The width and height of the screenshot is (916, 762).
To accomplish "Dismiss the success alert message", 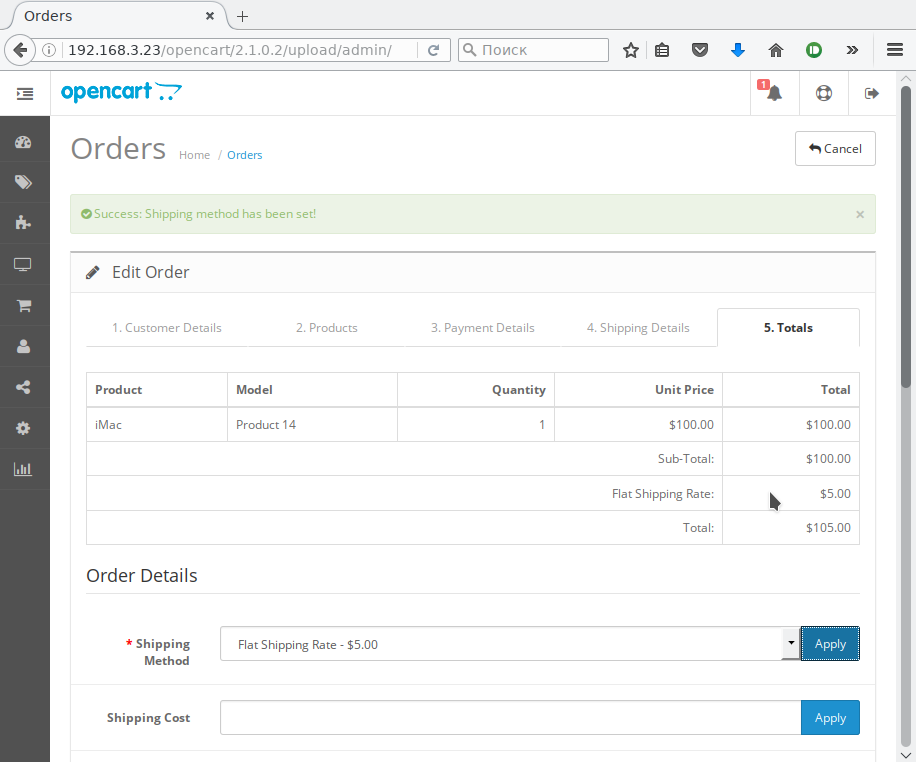I will point(860,214).
